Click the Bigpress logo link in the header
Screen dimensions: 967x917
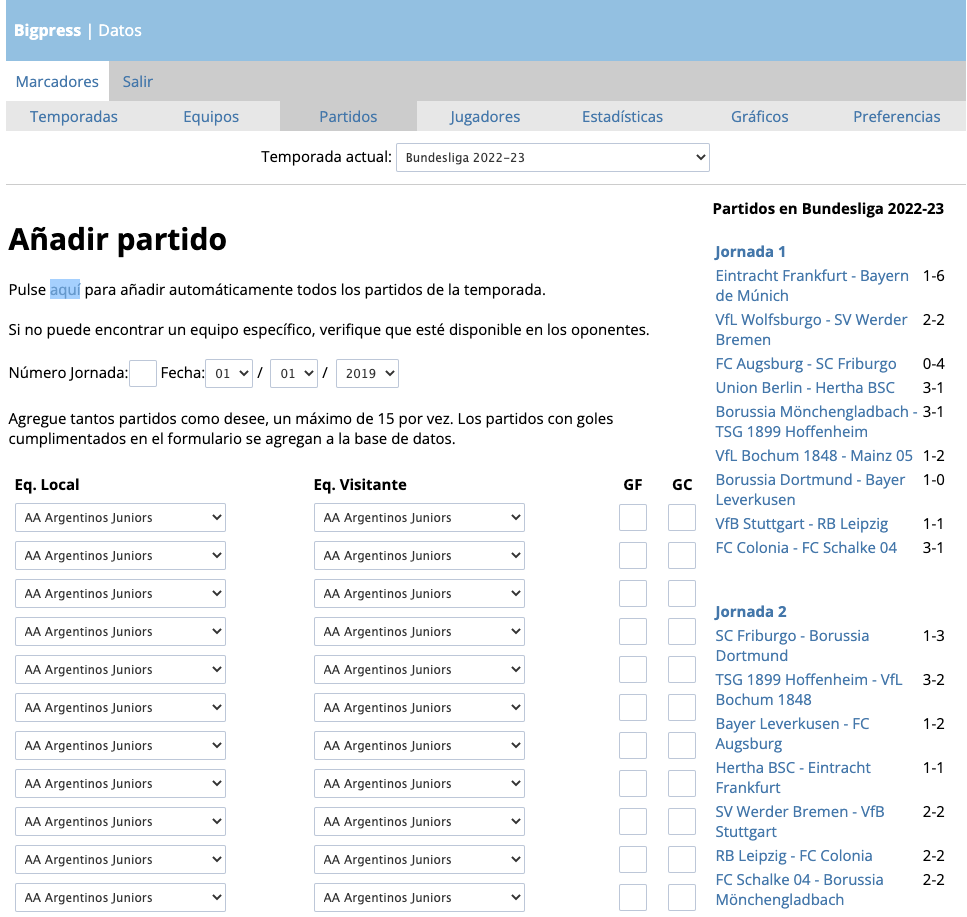[47, 31]
